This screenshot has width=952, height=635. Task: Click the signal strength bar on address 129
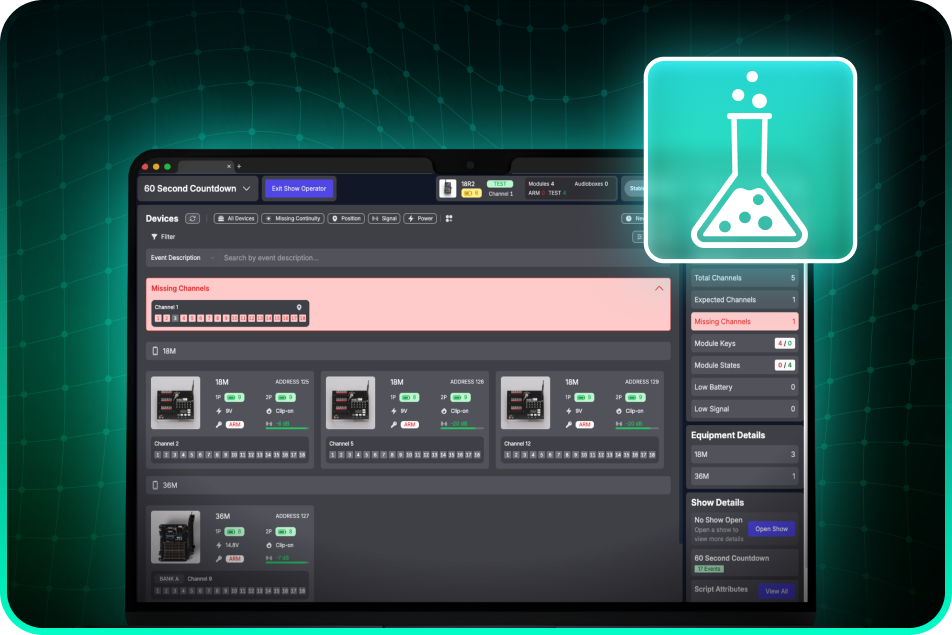pos(637,428)
